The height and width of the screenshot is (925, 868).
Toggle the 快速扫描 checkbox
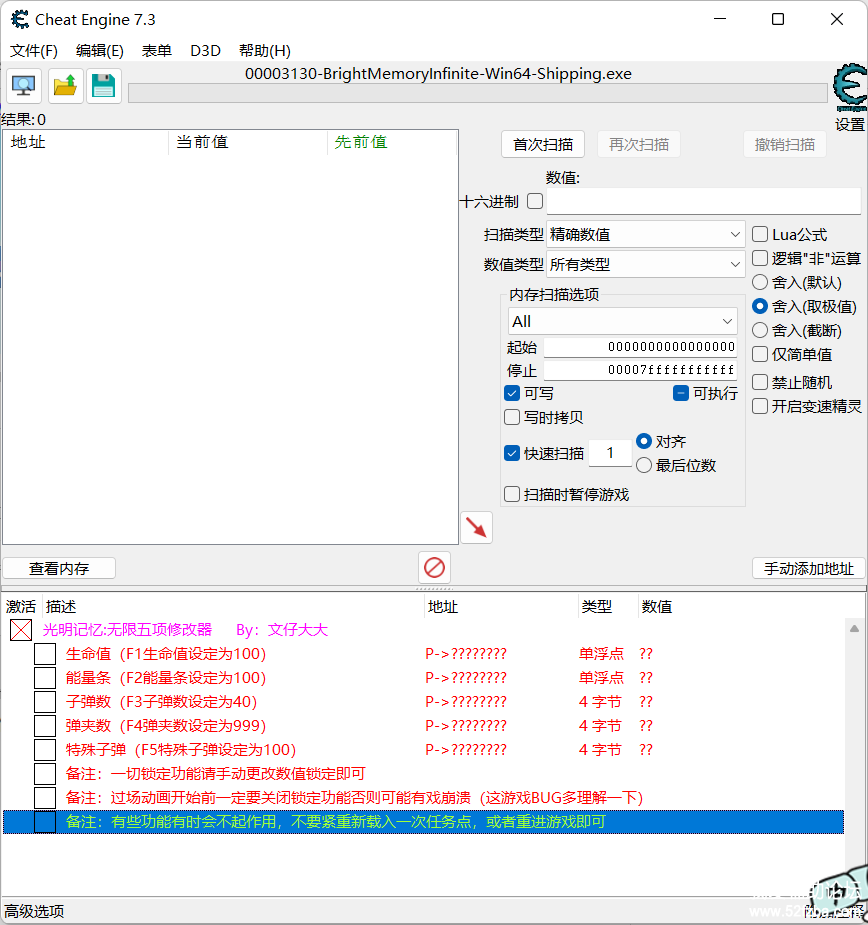(512, 453)
